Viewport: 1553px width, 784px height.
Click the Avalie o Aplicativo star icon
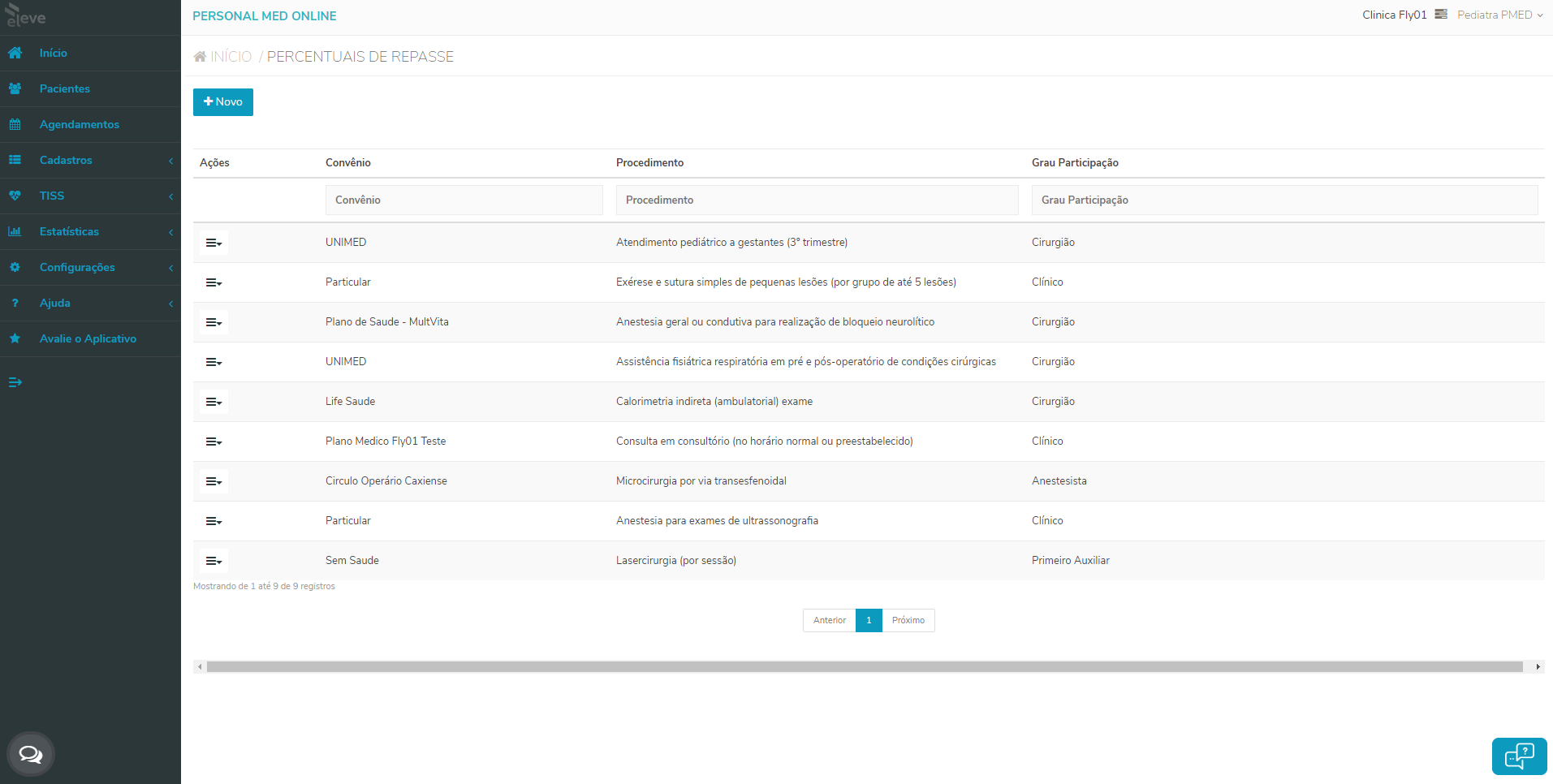15,338
